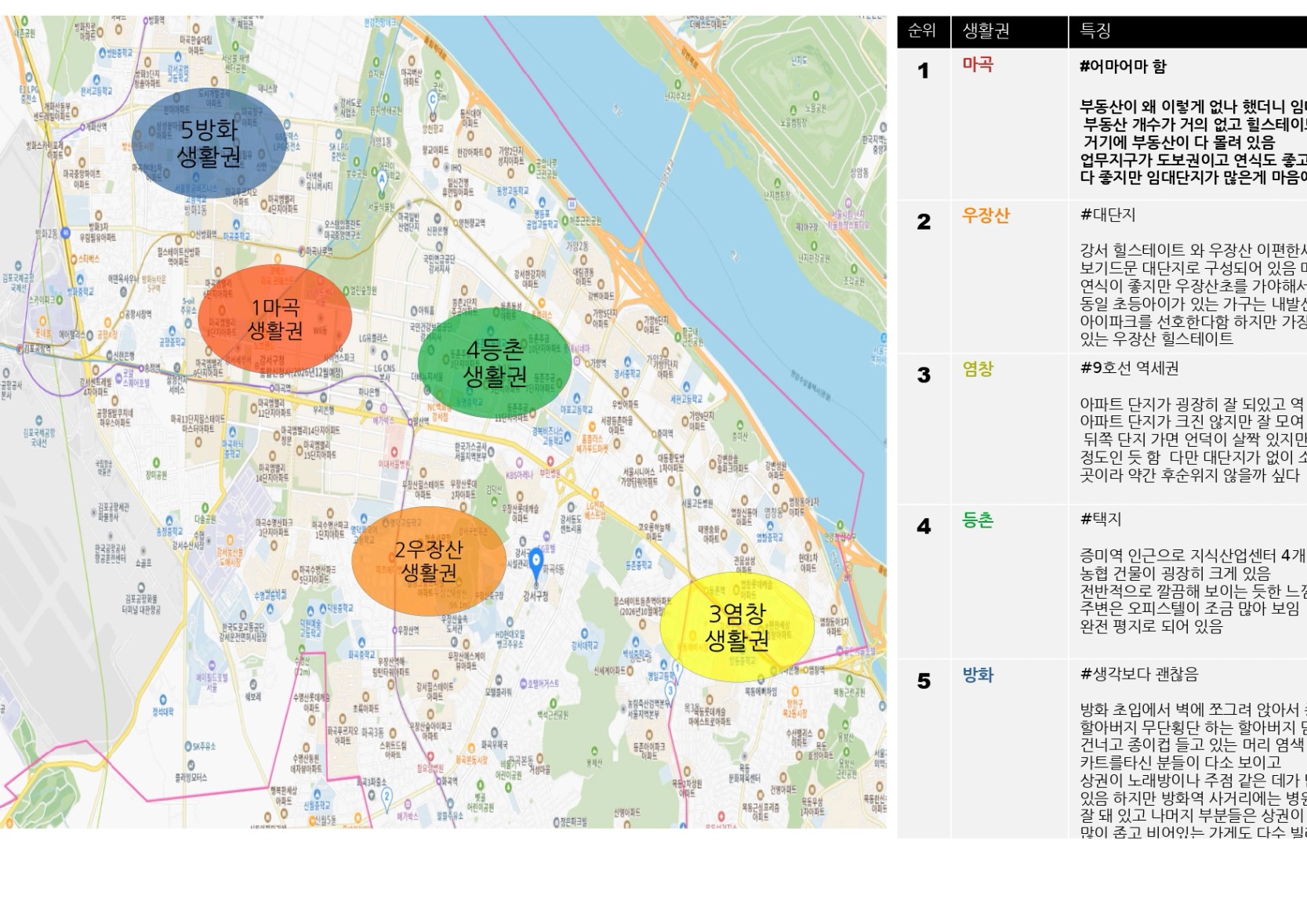Click the #생각보다 괜찮음 hashtag text
Viewport: 1307px width, 924px height.
[x=1139, y=674]
